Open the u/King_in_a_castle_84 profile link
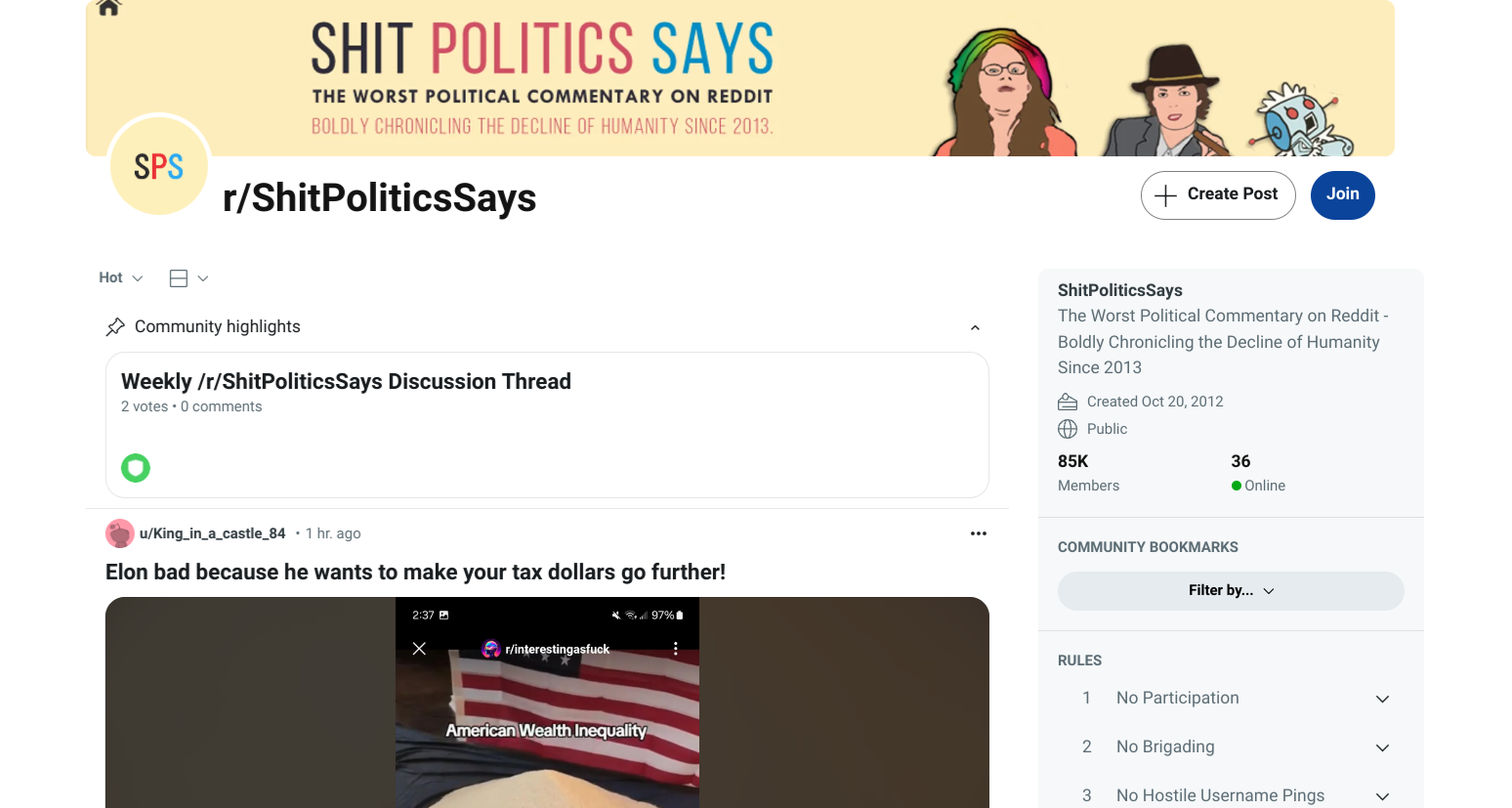 click(x=212, y=533)
